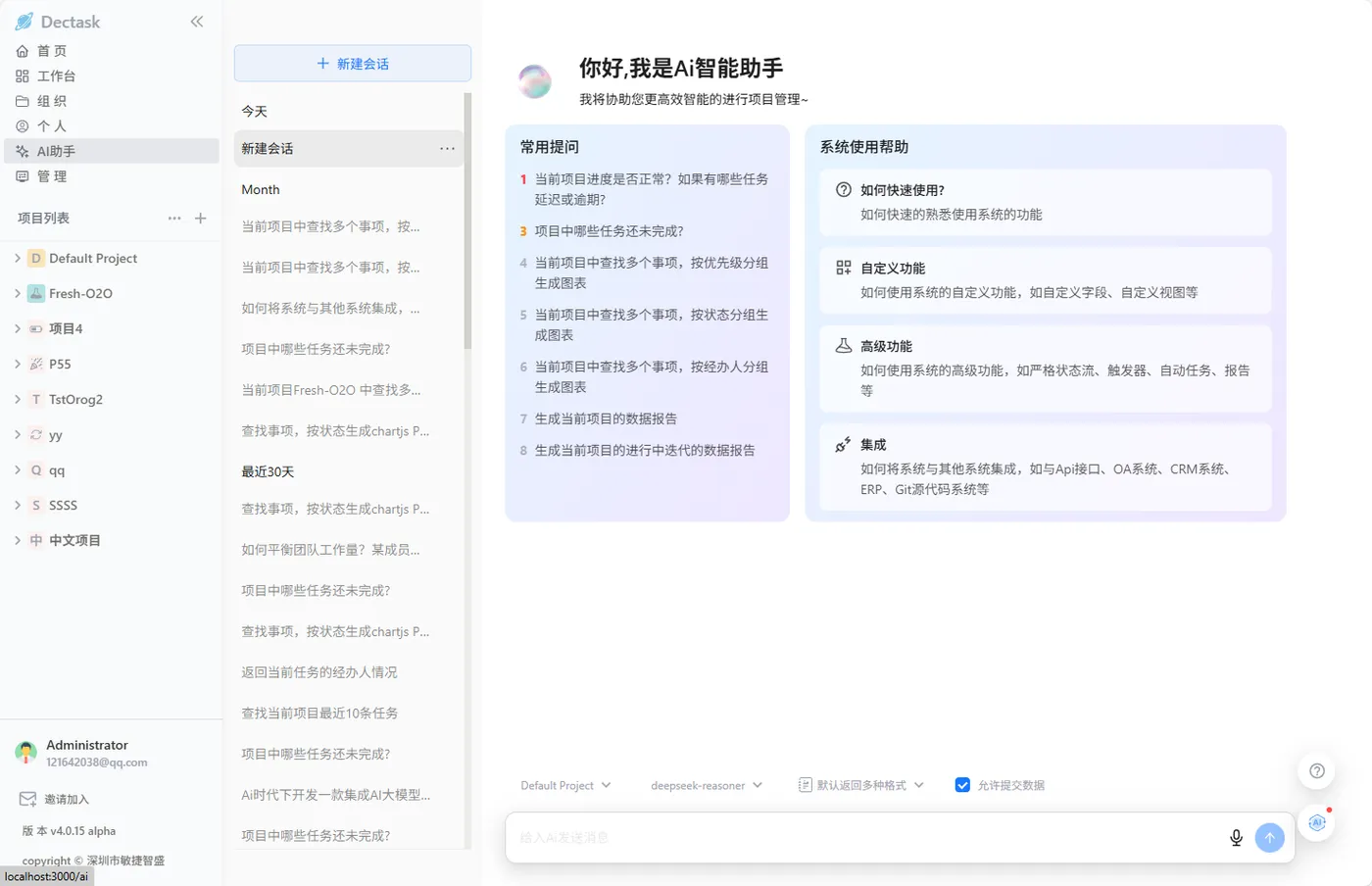
Task: Open the floating AI assistant button
Action: click(x=1317, y=823)
